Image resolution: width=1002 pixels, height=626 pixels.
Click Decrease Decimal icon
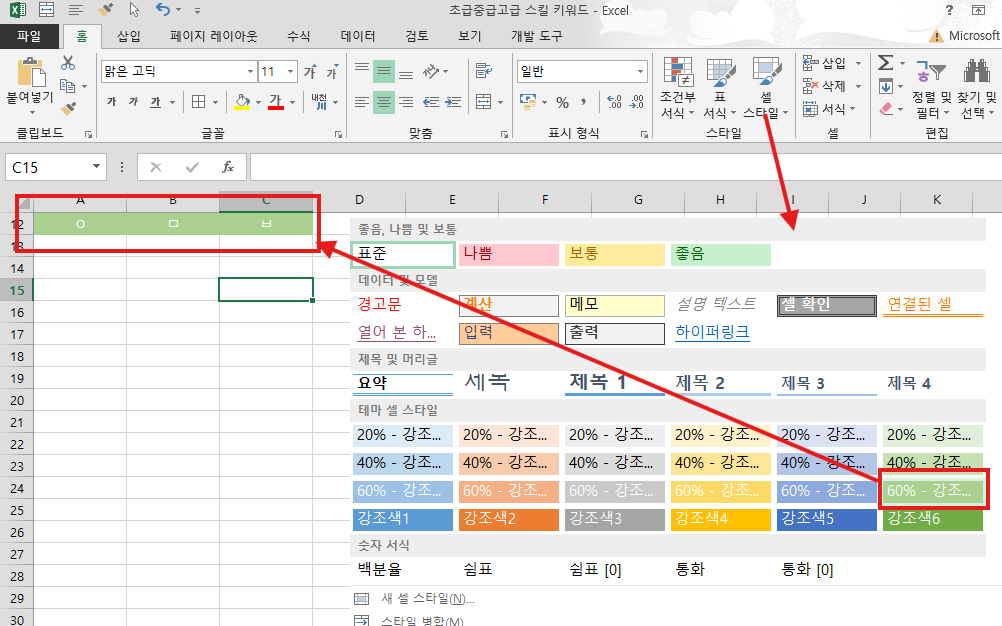pos(636,102)
